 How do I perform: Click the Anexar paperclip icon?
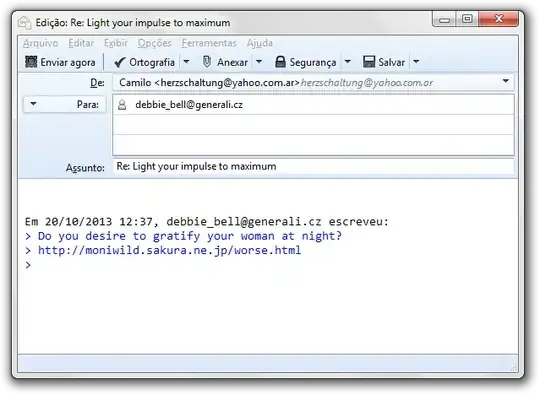[x=207, y=62]
